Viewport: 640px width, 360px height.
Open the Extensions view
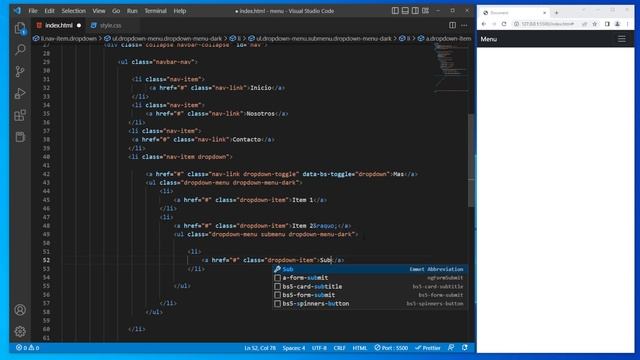click(x=20, y=116)
